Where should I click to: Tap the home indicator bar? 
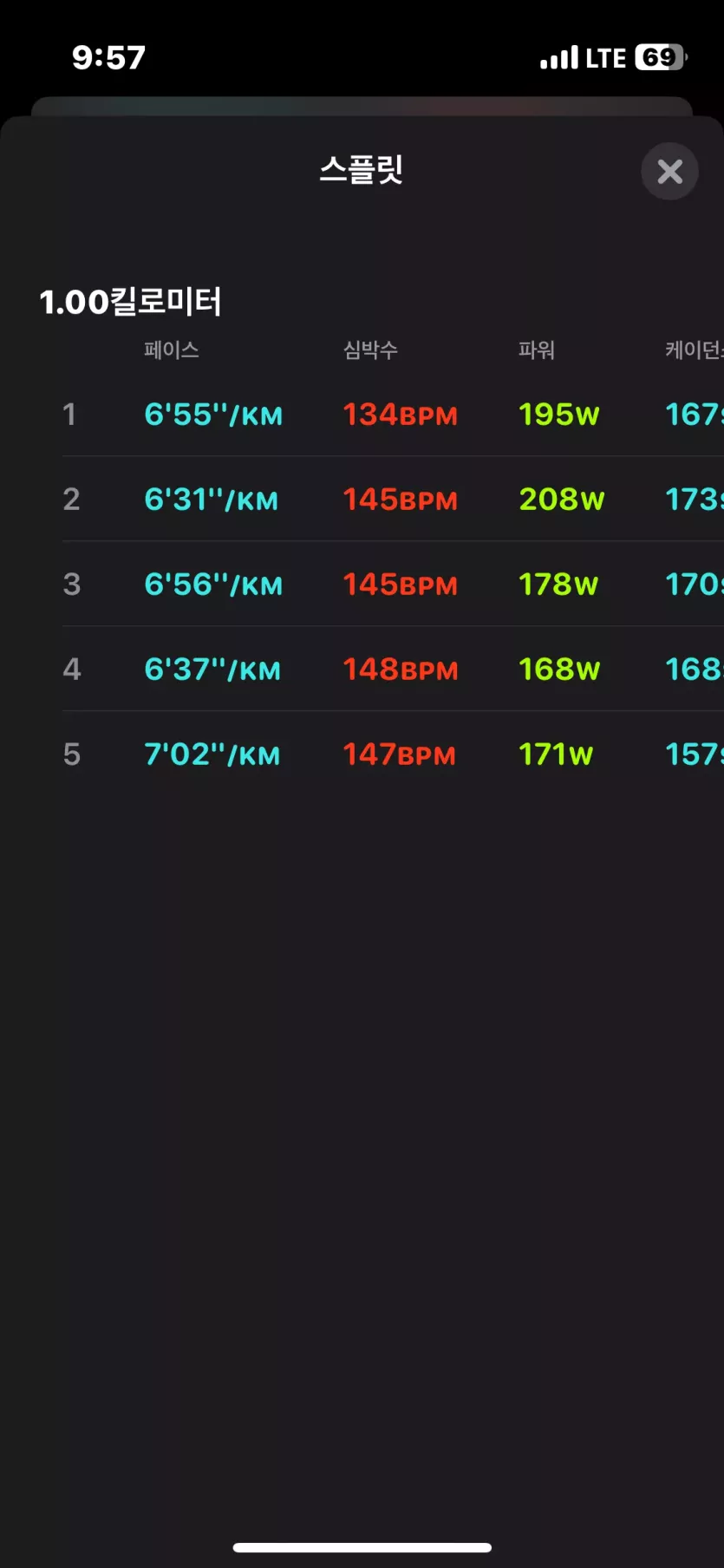[x=362, y=1547]
